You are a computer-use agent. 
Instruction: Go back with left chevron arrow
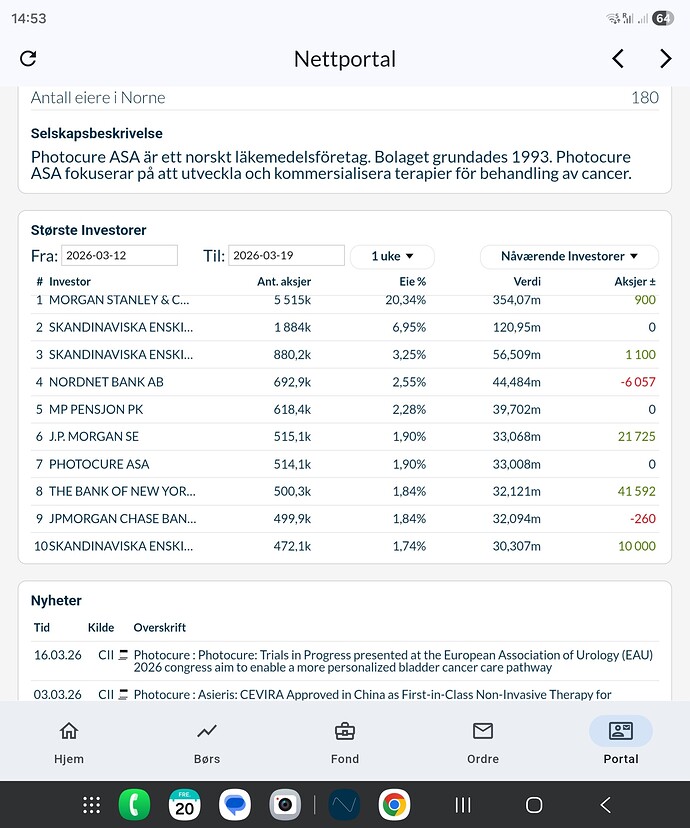click(618, 59)
